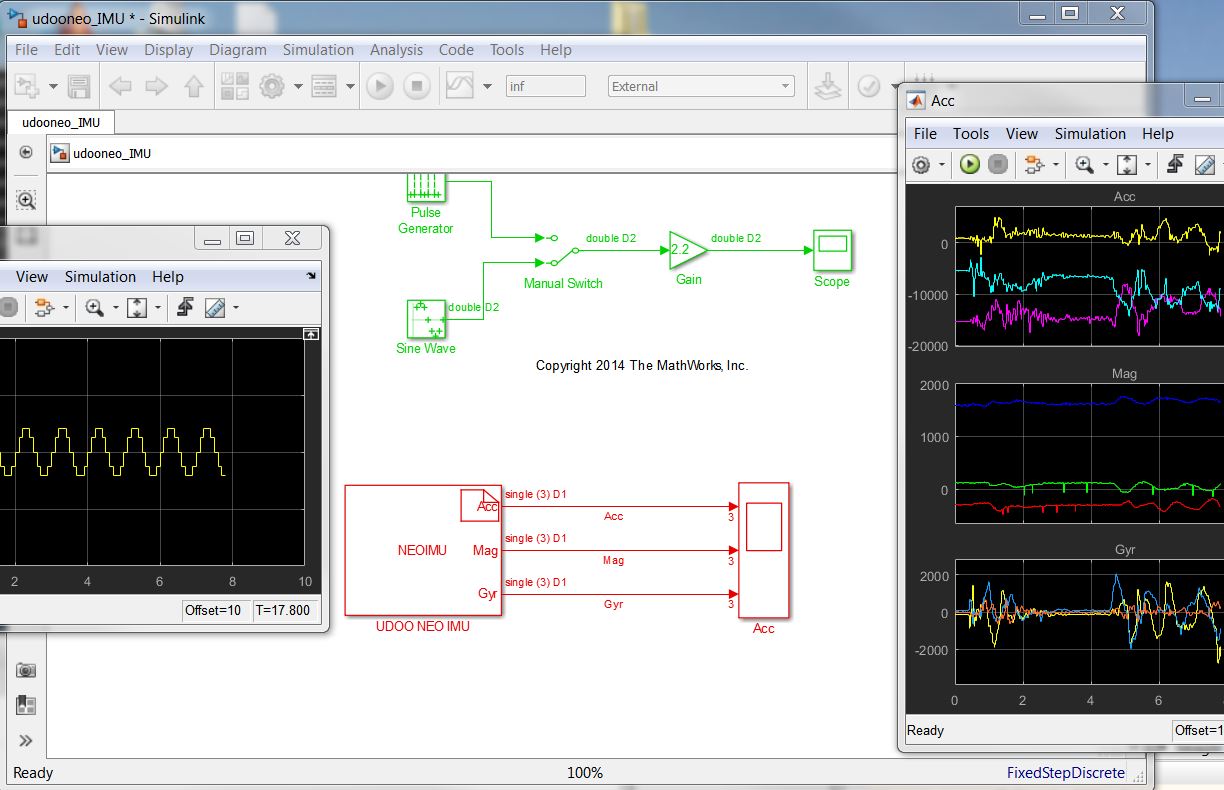1224x790 pixels.
Task: Open the Code menu in Simulink
Action: (x=456, y=50)
